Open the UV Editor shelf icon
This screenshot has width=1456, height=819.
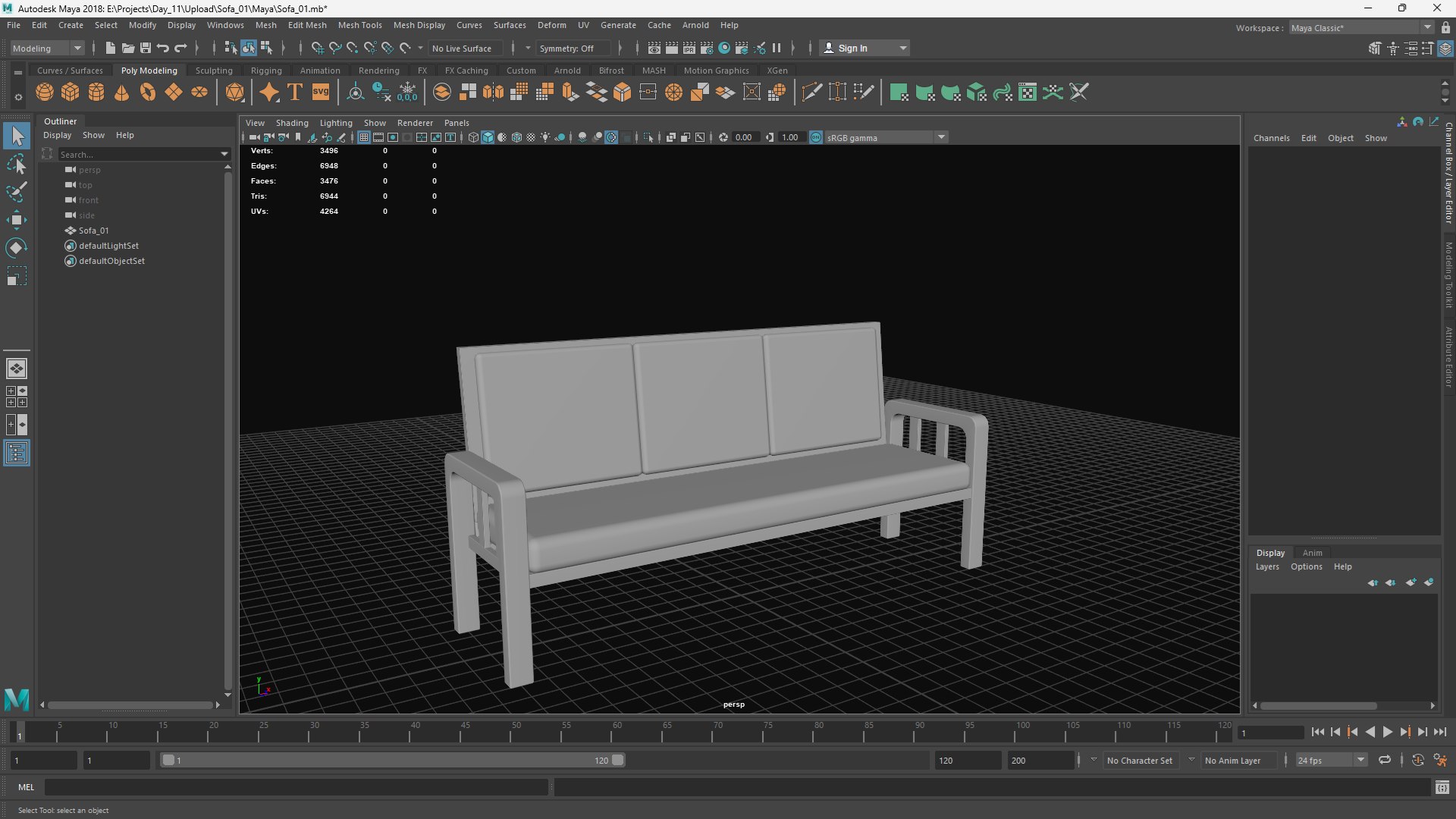pos(1028,93)
